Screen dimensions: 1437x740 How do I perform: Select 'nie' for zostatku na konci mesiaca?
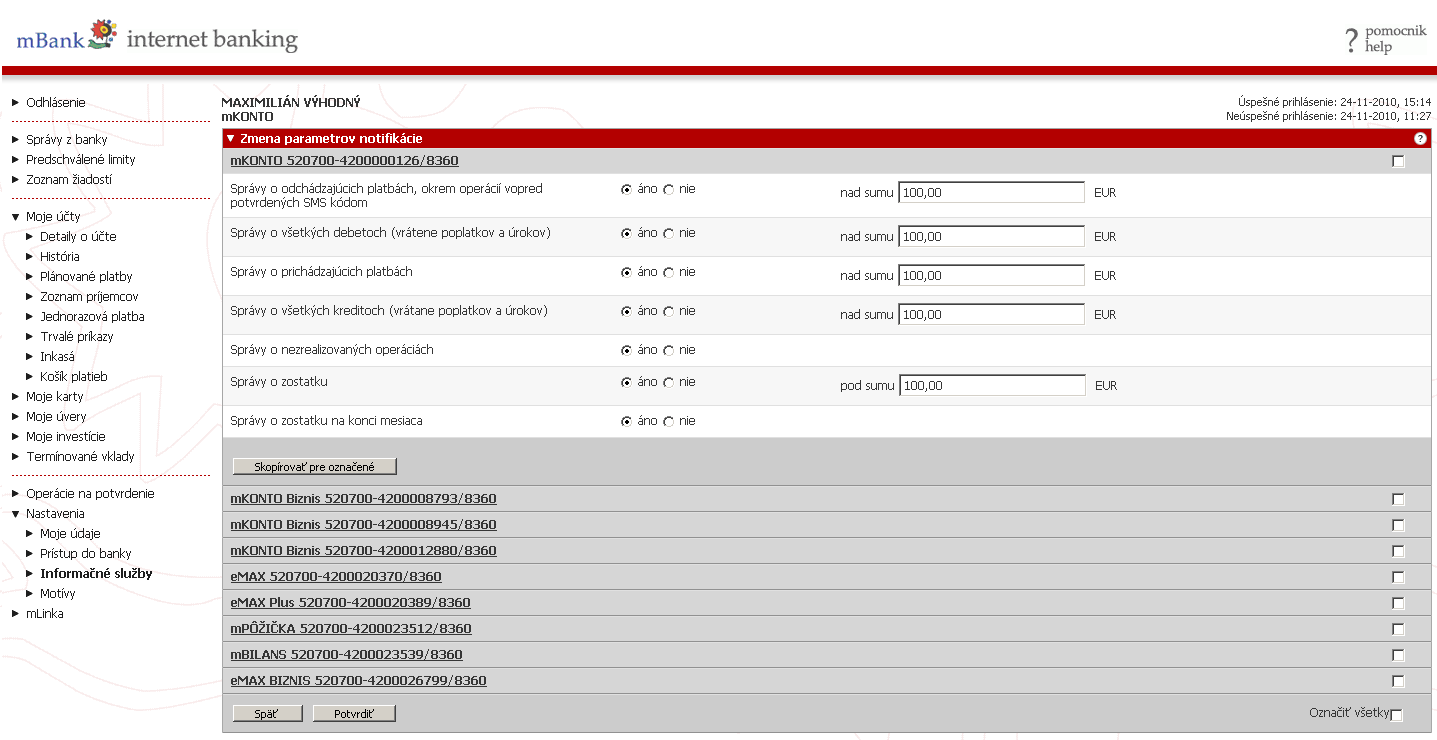668,421
